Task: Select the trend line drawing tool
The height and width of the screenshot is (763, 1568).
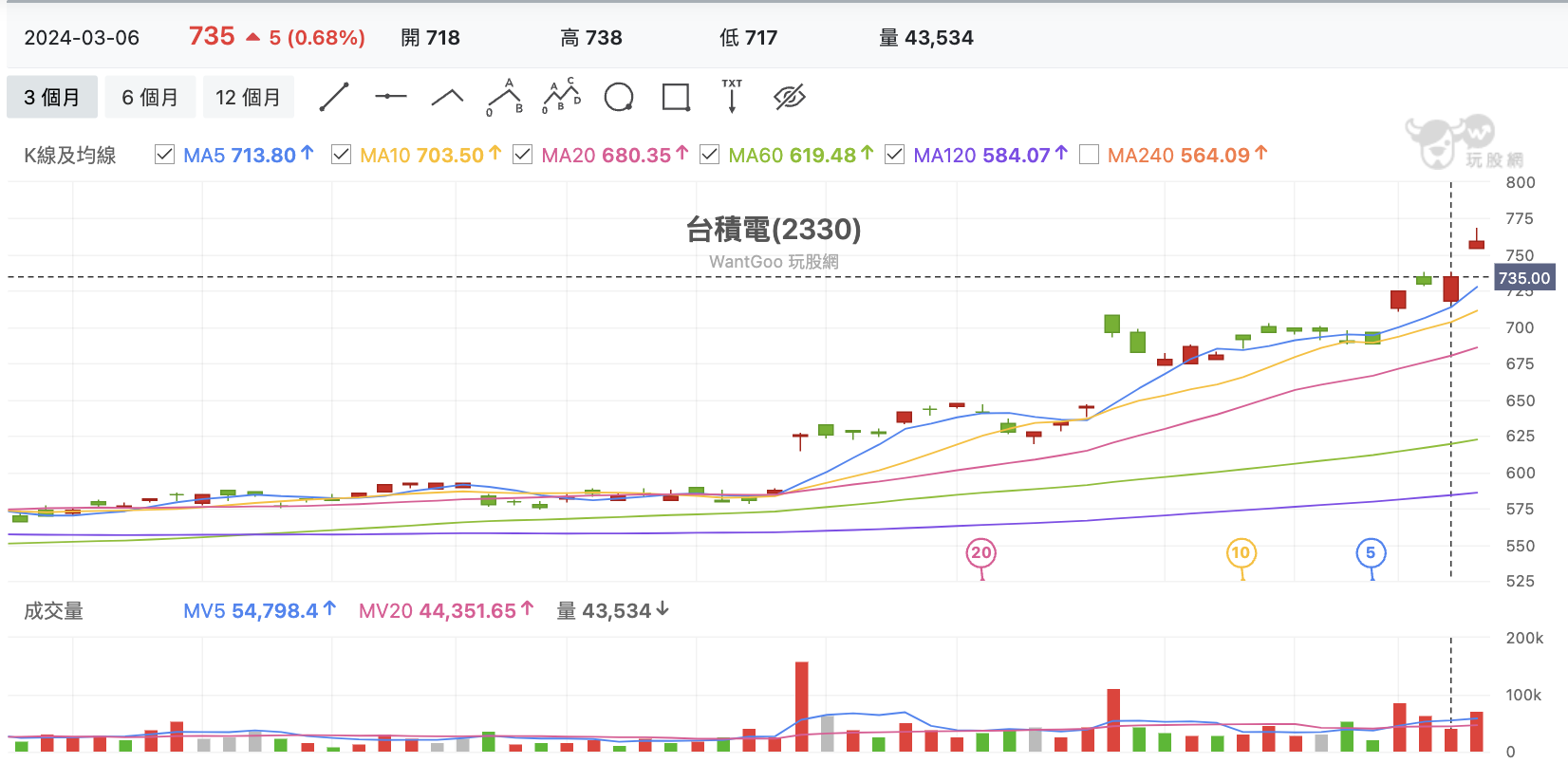Action: tap(334, 97)
